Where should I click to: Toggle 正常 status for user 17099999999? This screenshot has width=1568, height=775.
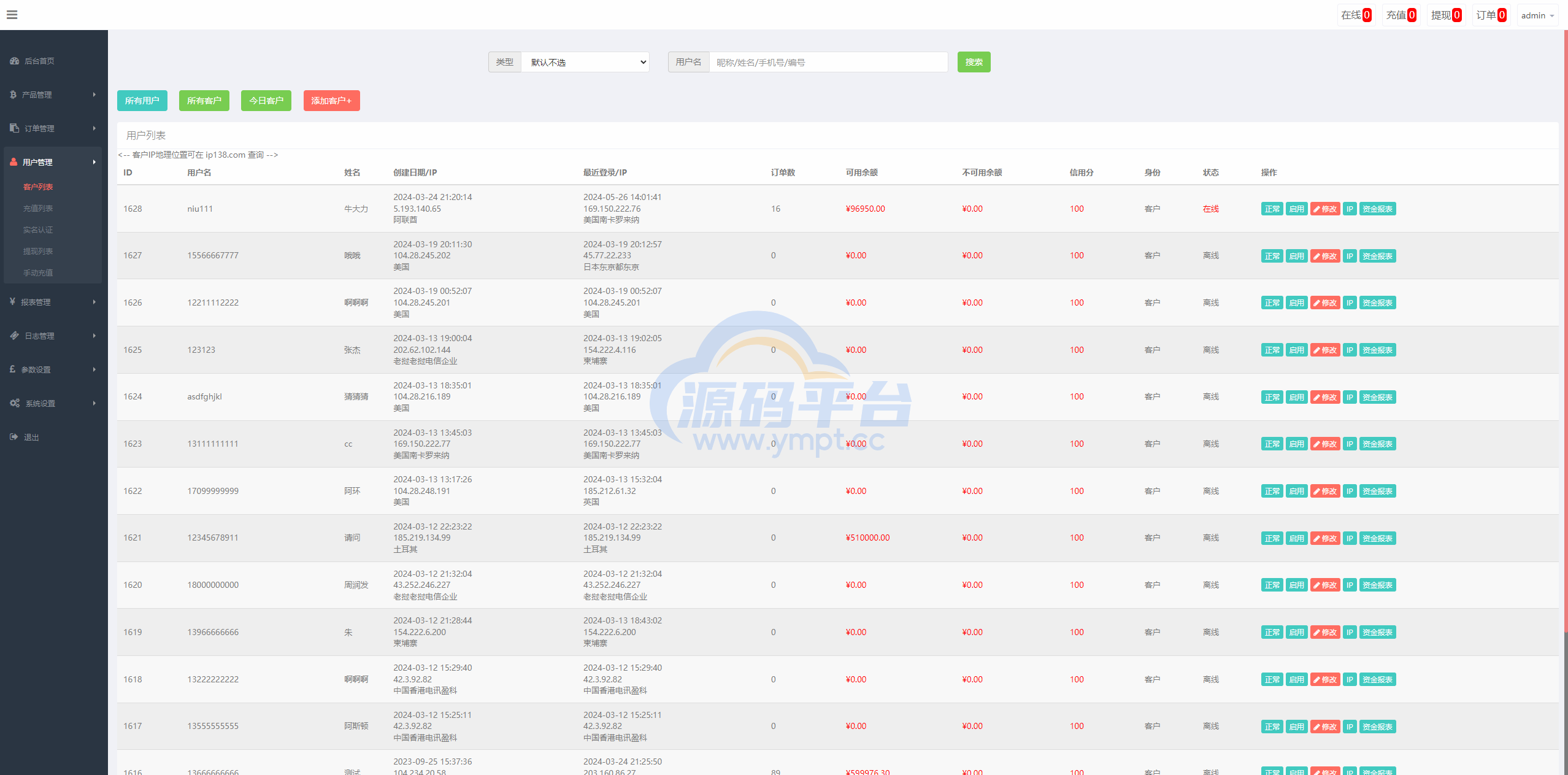(1272, 491)
